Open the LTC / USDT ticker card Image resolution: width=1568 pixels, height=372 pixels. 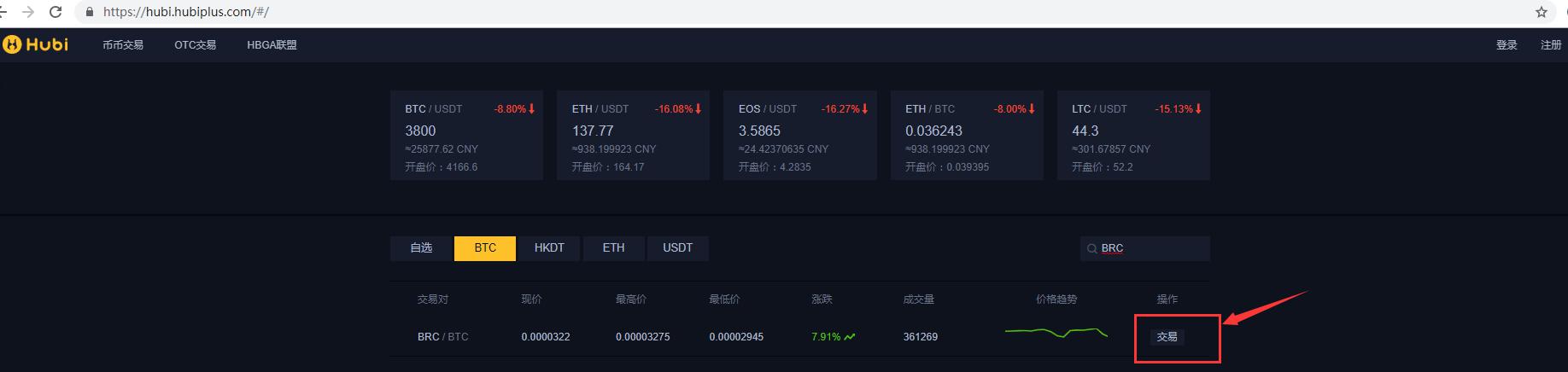click(1133, 136)
